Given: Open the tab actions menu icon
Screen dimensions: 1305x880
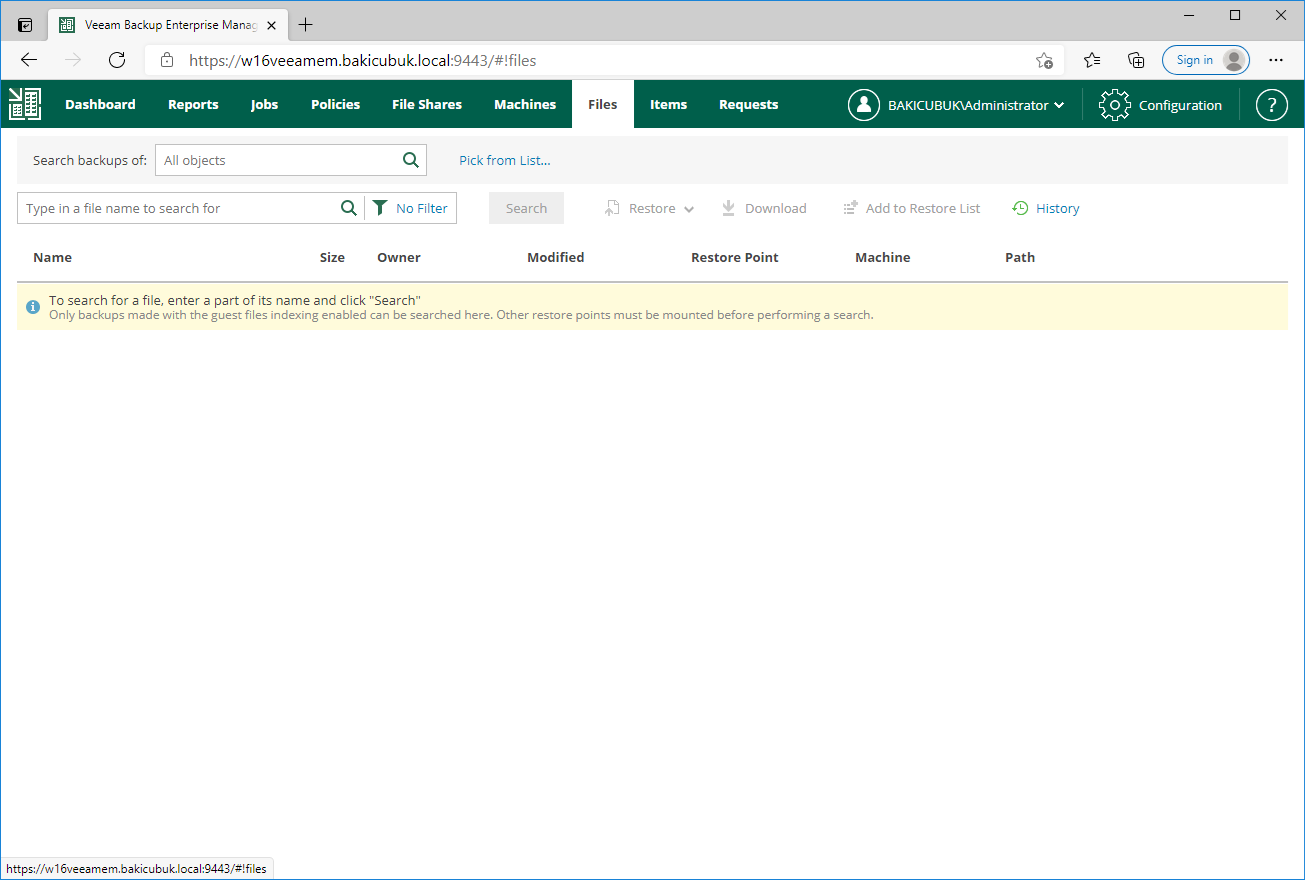Looking at the screenshot, I should pos(25,25).
